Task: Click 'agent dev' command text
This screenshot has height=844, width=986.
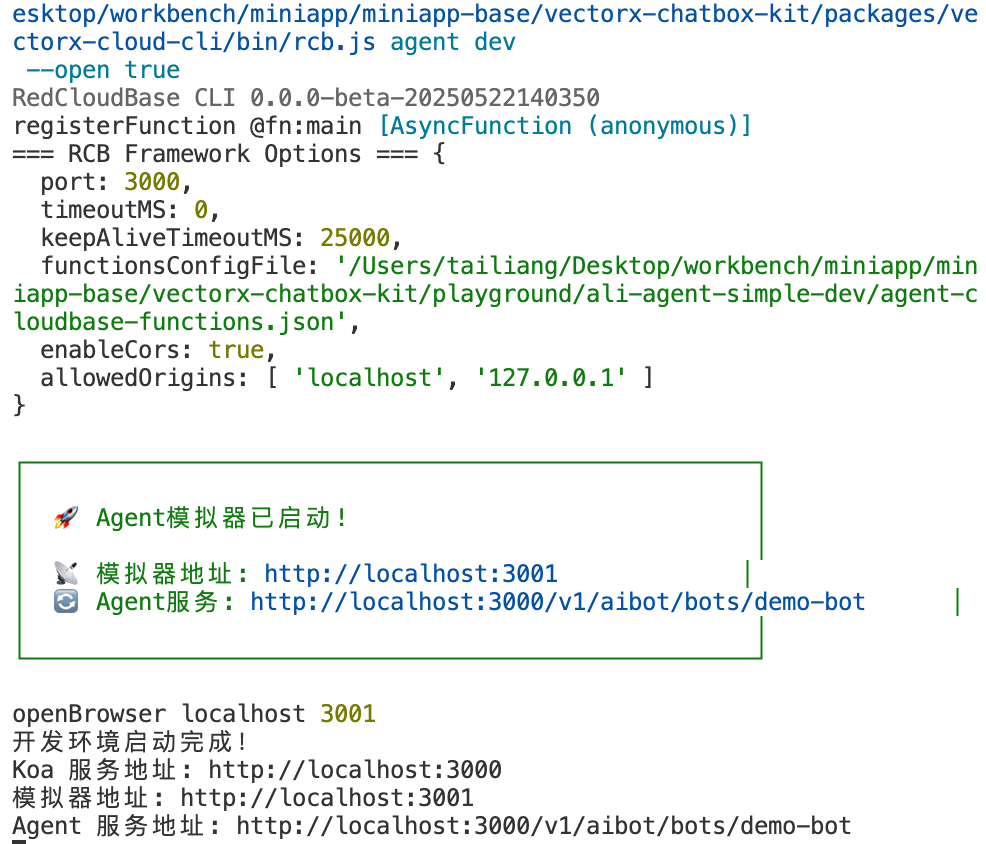Action: point(453,42)
